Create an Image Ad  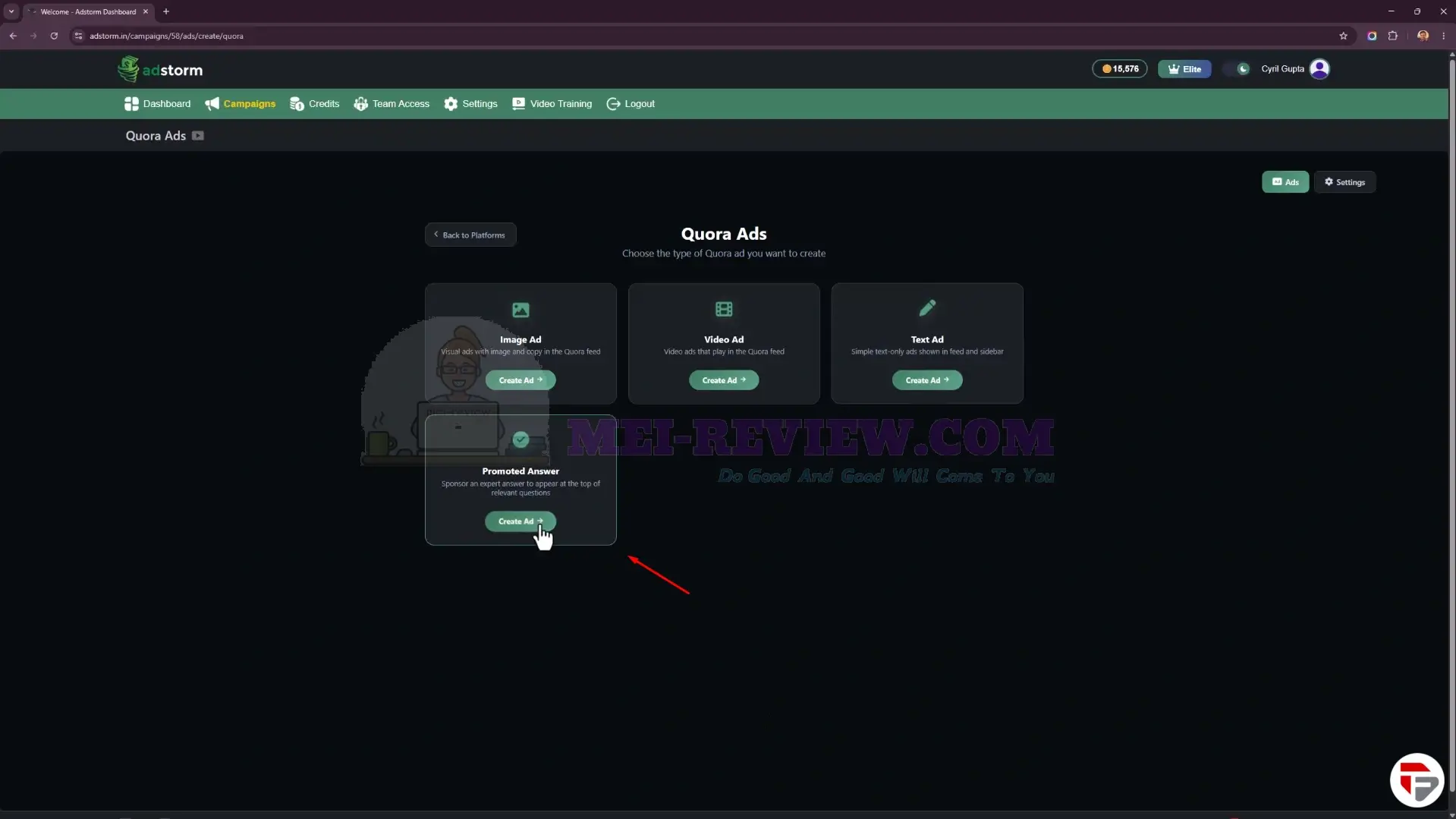click(520, 380)
